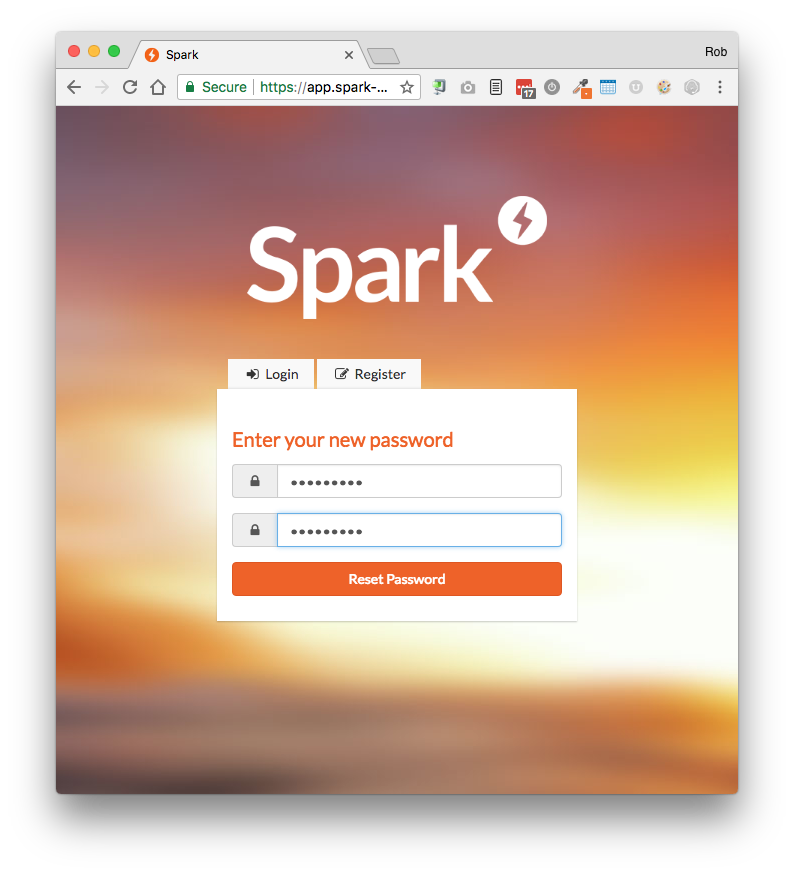This screenshot has width=794, height=874.
Task: Click the gray power button extension
Action: click(552, 87)
